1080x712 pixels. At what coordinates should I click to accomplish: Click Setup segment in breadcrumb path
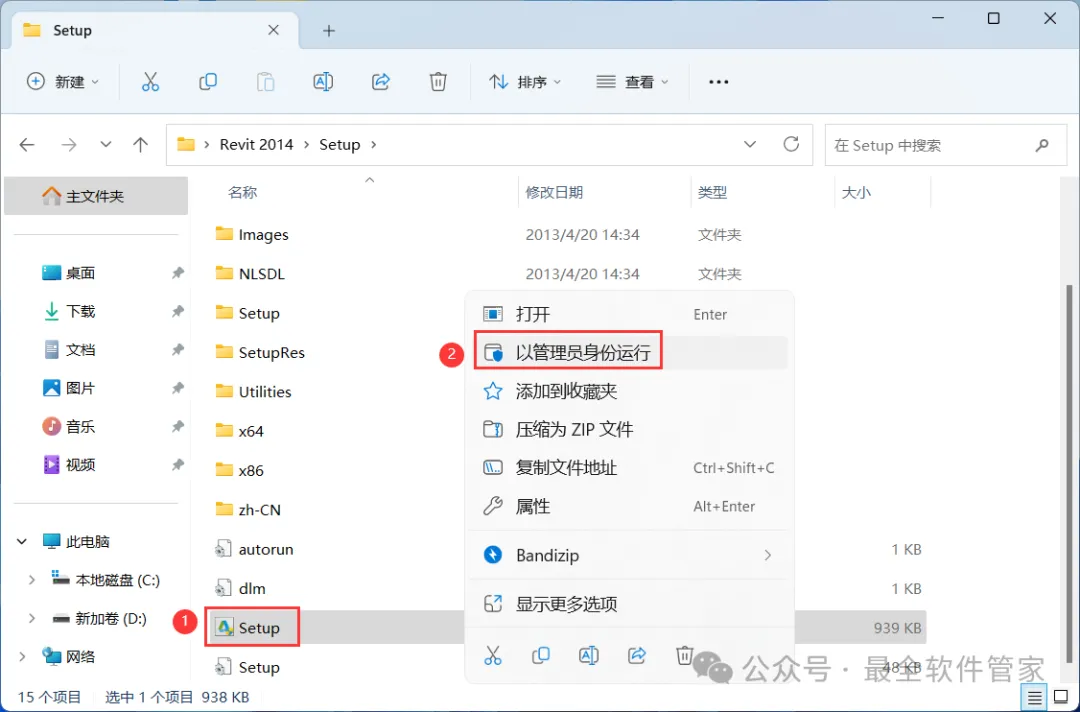(340, 145)
